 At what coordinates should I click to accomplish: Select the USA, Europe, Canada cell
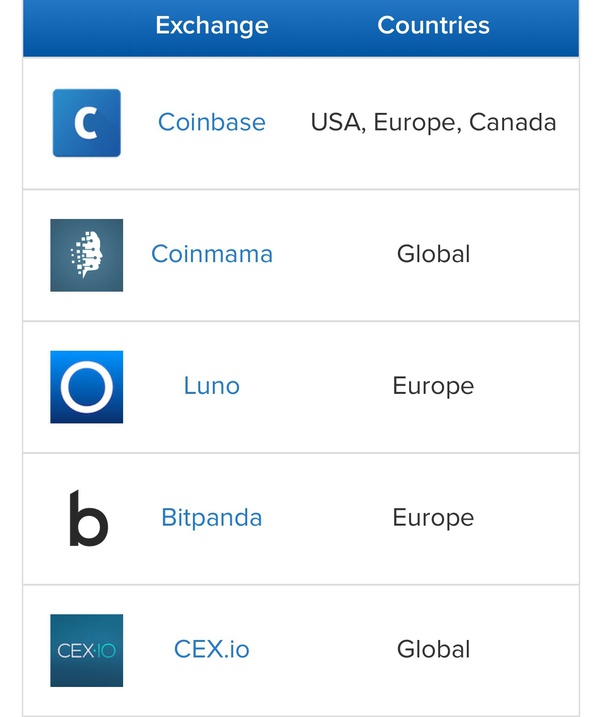pos(433,123)
